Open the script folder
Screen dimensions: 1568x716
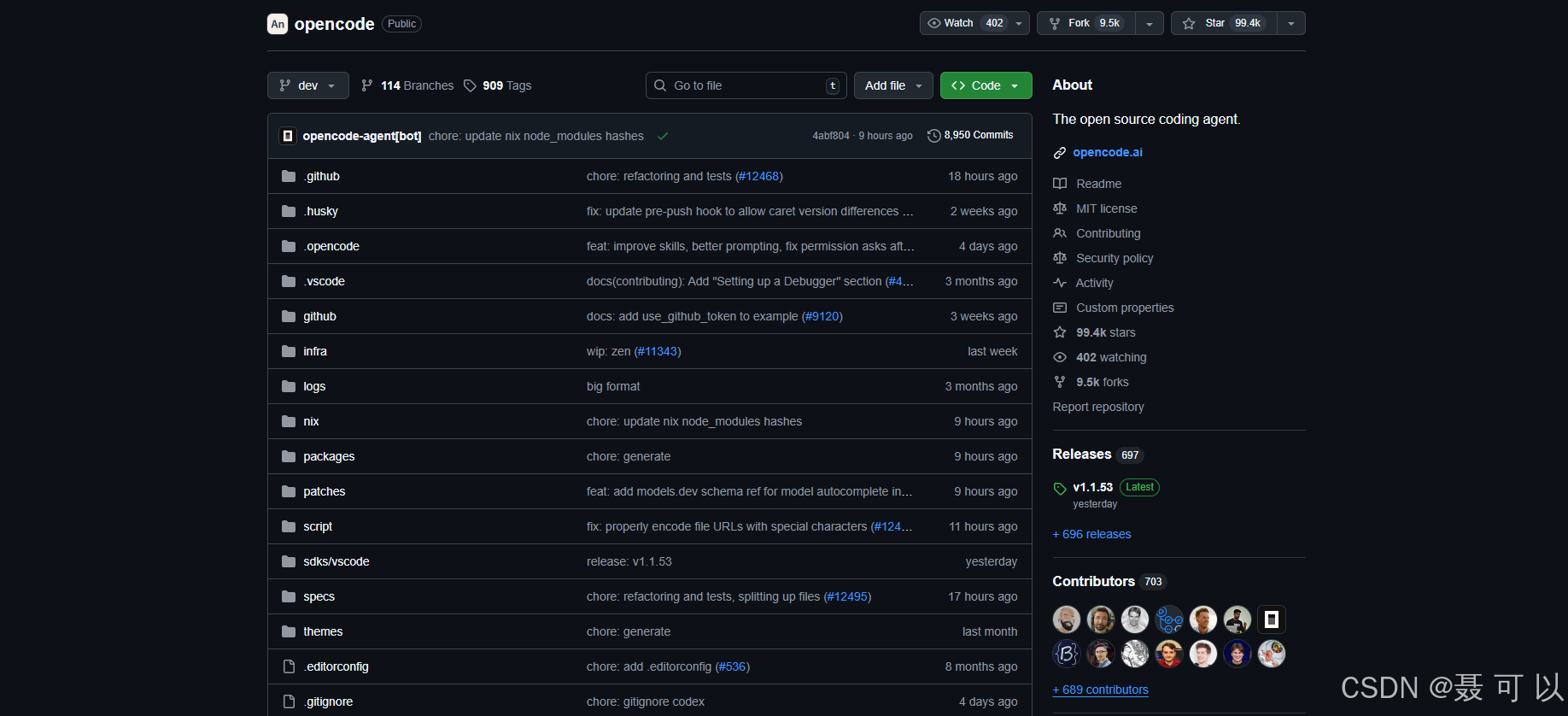[318, 526]
